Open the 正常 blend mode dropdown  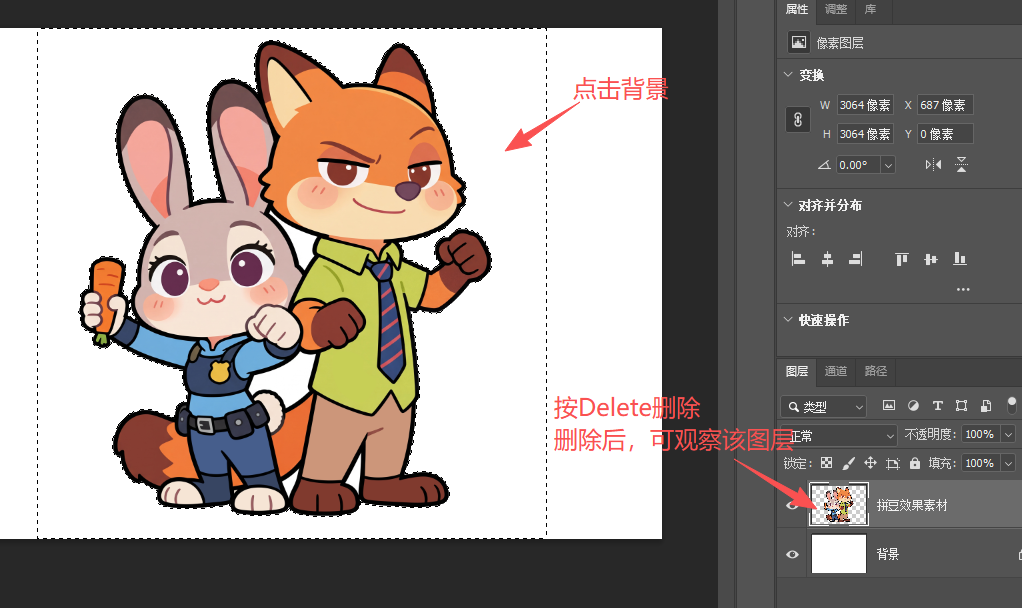(839, 435)
